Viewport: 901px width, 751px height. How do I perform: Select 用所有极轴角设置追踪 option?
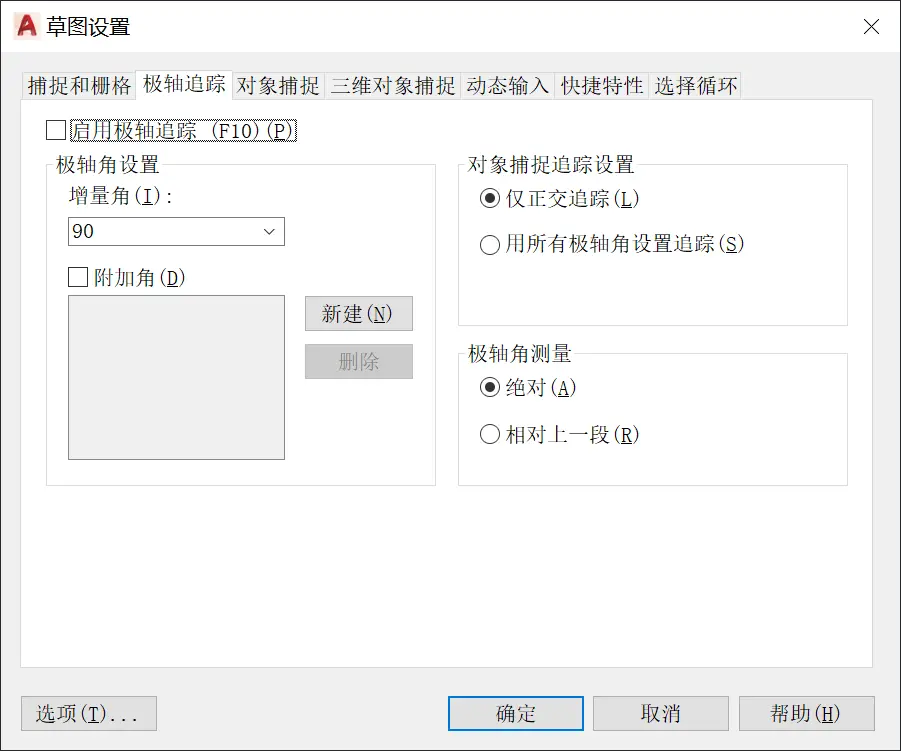coord(490,245)
